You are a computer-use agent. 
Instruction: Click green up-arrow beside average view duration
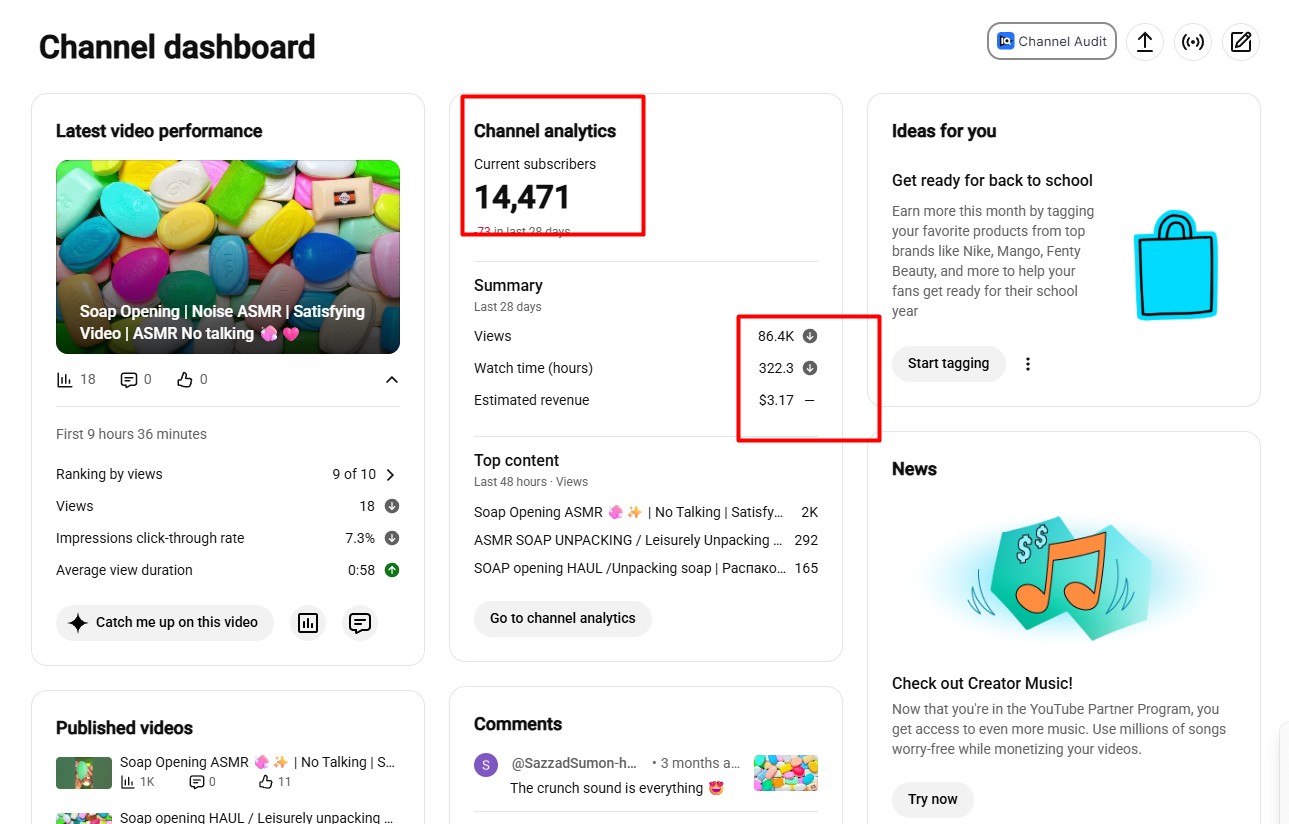coord(392,570)
